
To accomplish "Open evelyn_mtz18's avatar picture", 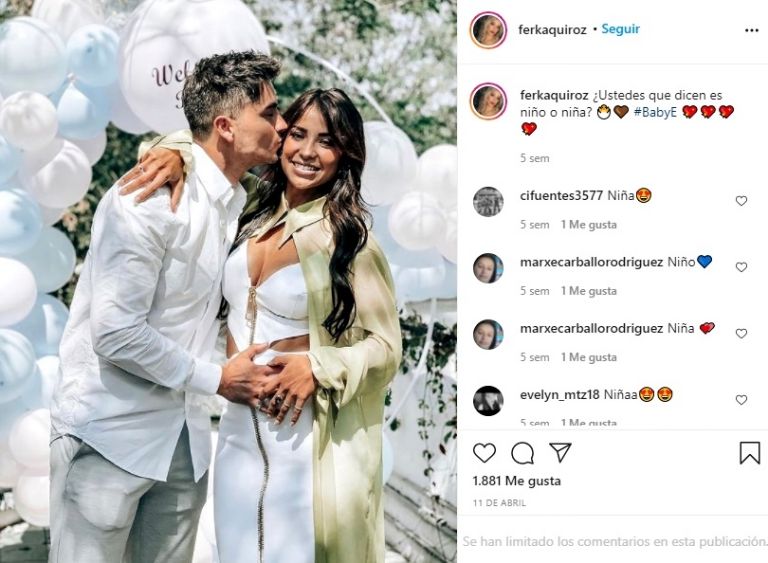I will (488, 400).
